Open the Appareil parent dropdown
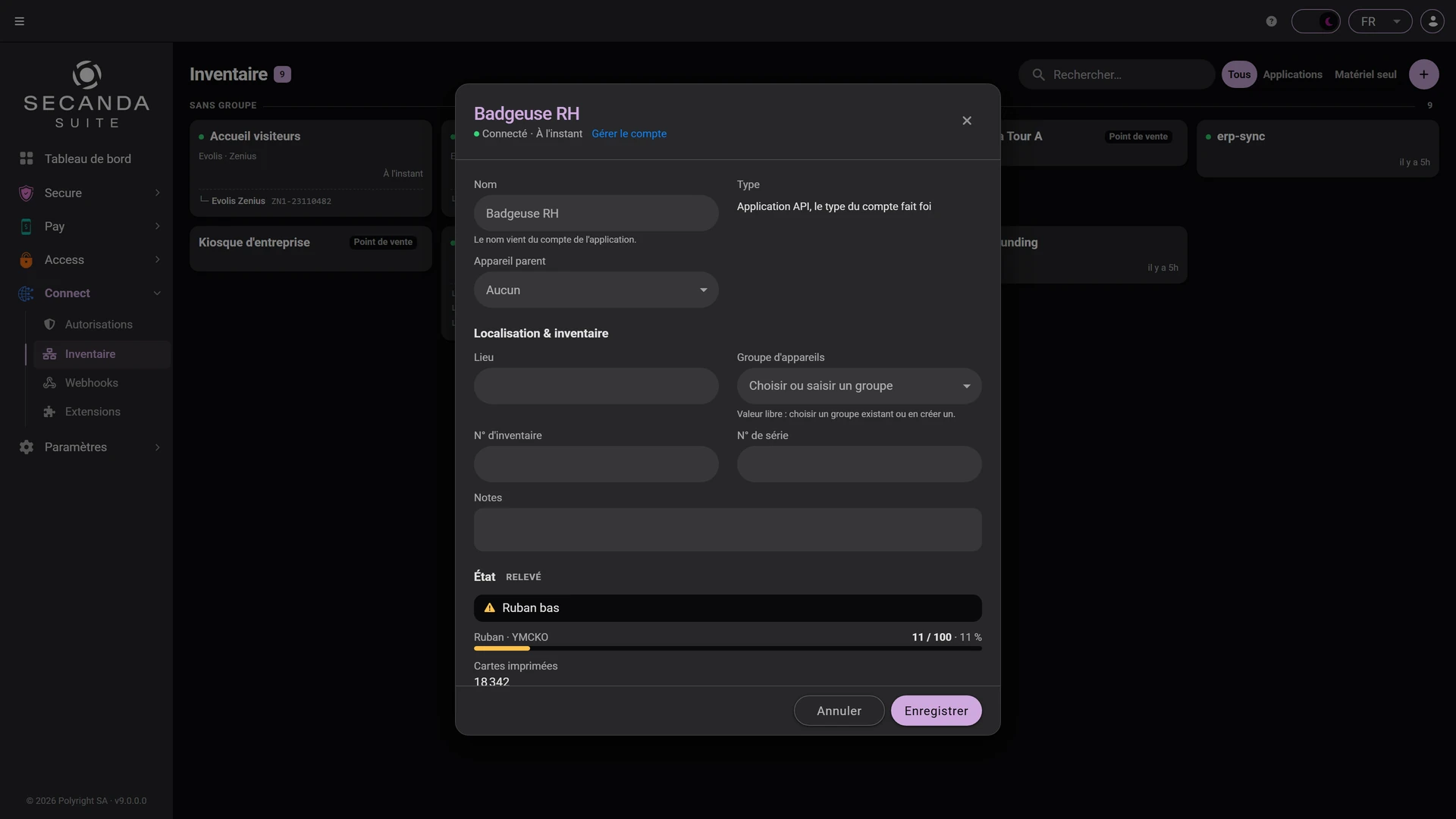This screenshot has height=819, width=1456. pyautogui.click(x=596, y=290)
